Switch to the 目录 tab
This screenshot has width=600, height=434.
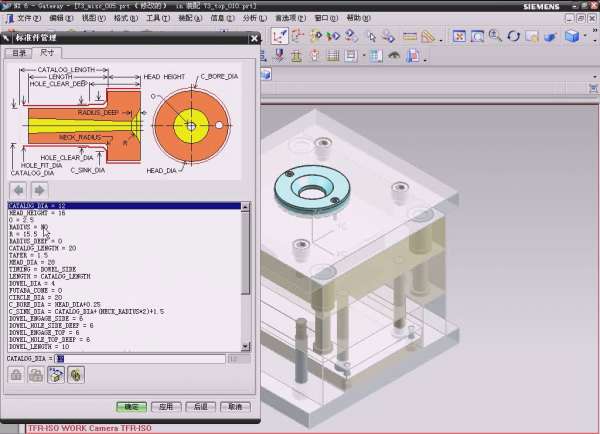coord(20,51)
